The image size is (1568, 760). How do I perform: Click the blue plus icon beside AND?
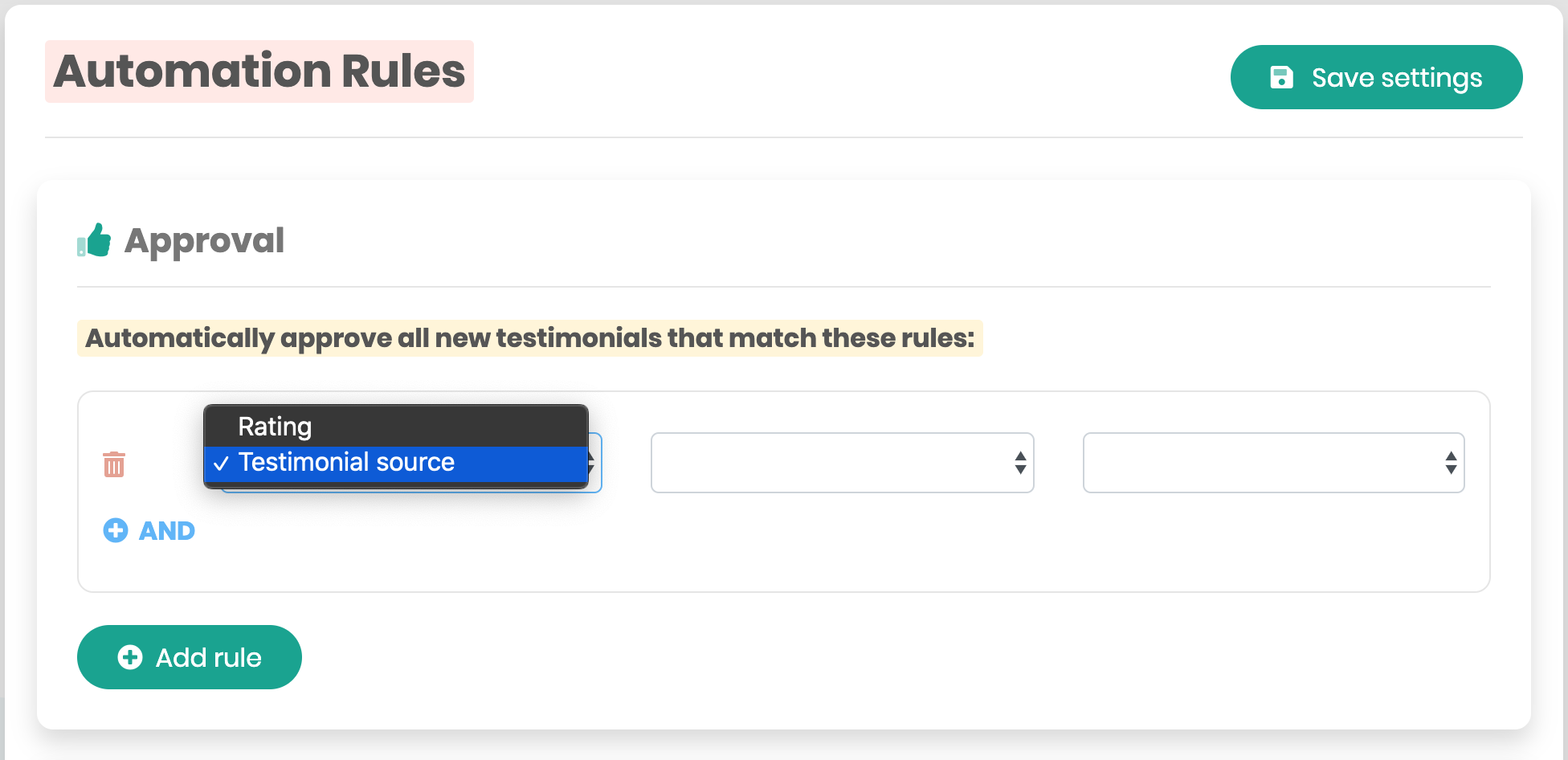(x=116, y=530)
